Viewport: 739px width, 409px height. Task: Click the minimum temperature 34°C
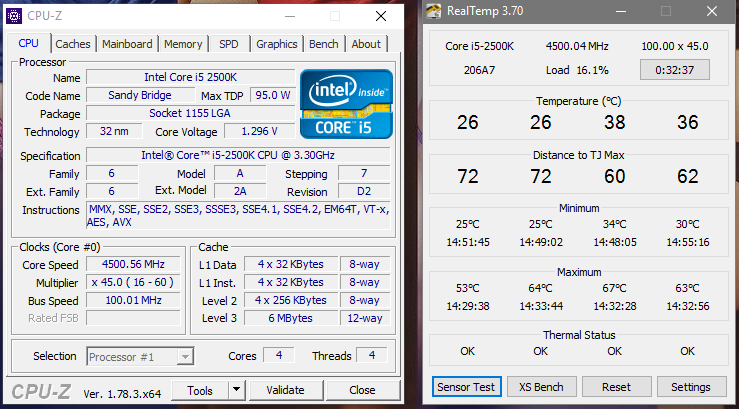point(615,224)
